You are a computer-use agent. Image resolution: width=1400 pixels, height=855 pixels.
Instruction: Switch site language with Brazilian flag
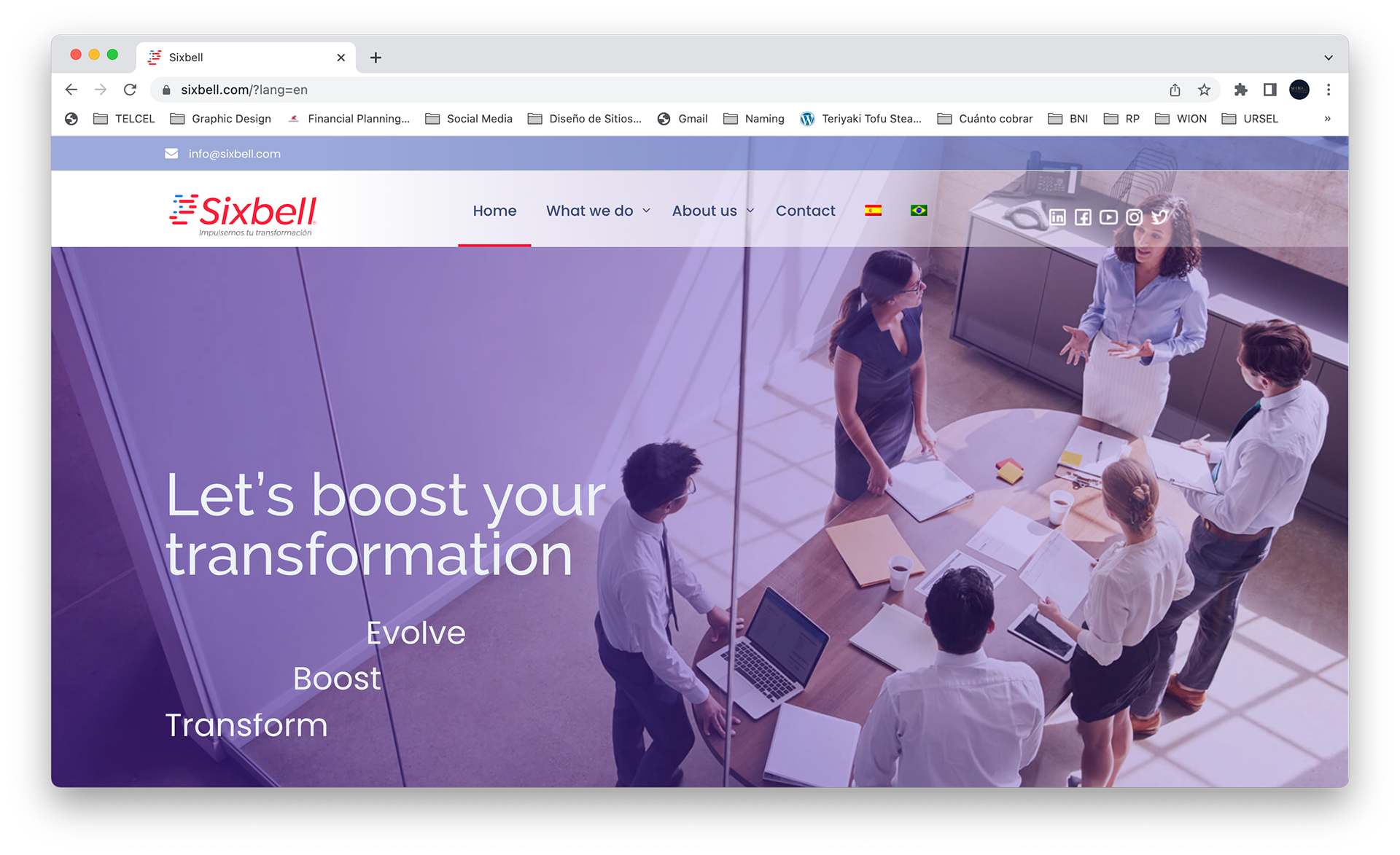[919, 211]
